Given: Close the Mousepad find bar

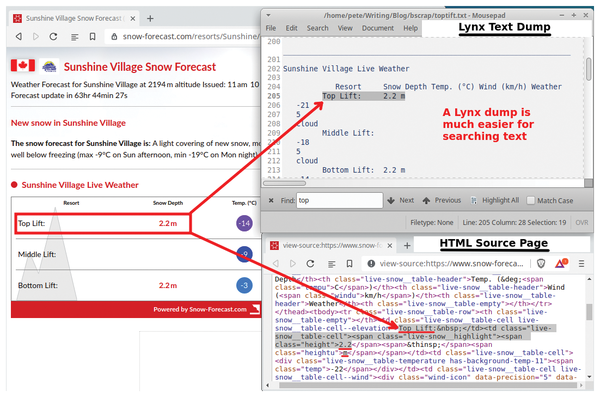Looking at the screenshot, I should point(271,200).
